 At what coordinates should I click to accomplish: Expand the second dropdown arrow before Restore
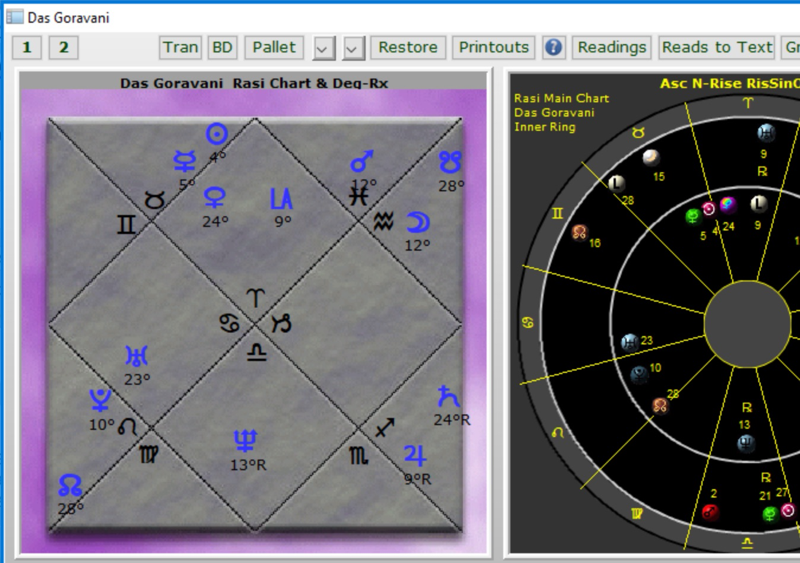[353, 47]
